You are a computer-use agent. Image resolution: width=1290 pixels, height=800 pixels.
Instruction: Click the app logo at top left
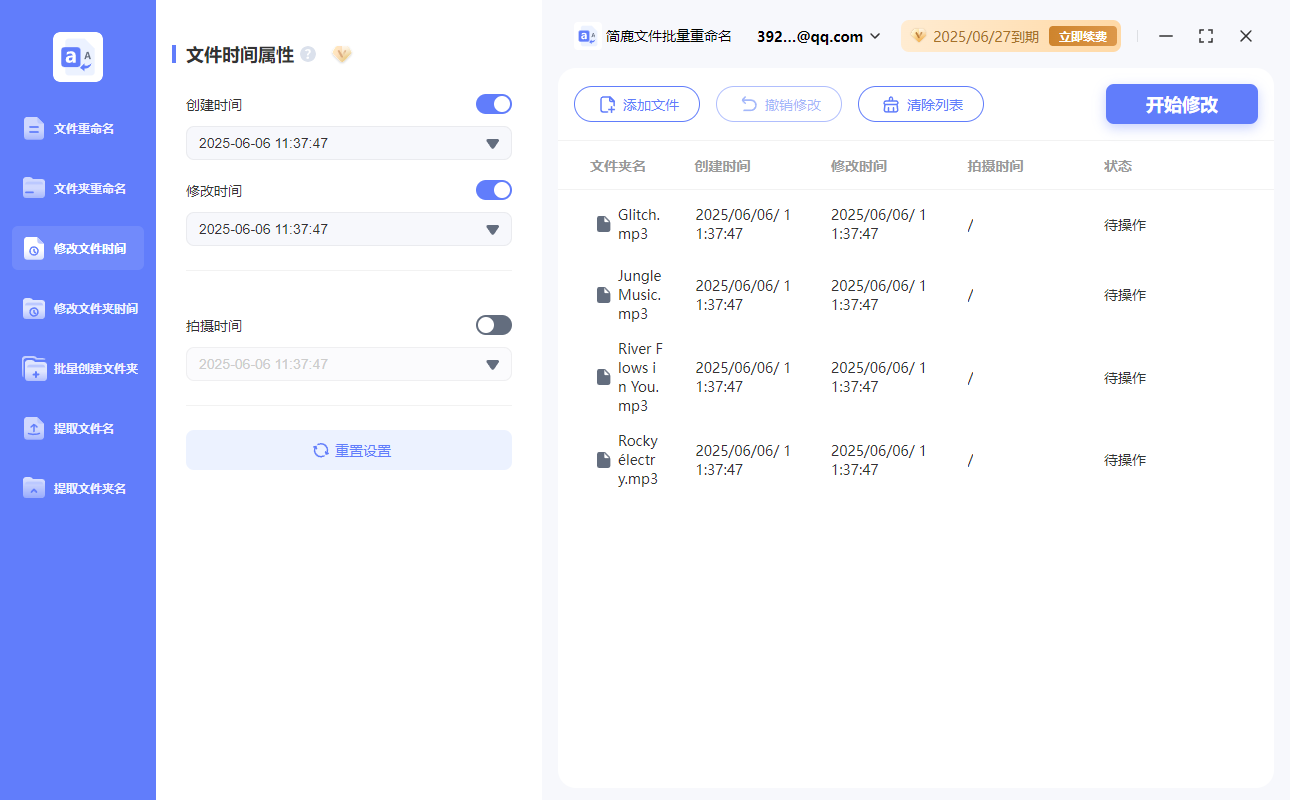pos(77,56)
